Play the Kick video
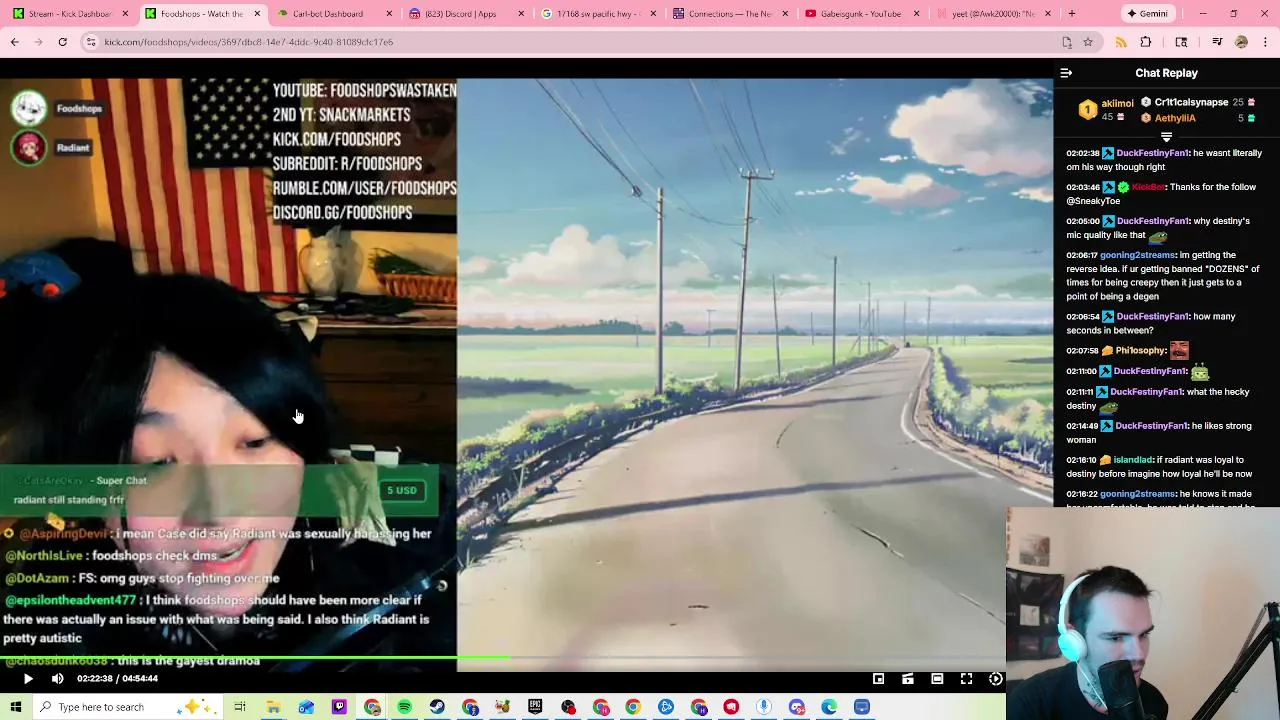1280x720 pixels. pyautogui.click(x=28, y=679)
